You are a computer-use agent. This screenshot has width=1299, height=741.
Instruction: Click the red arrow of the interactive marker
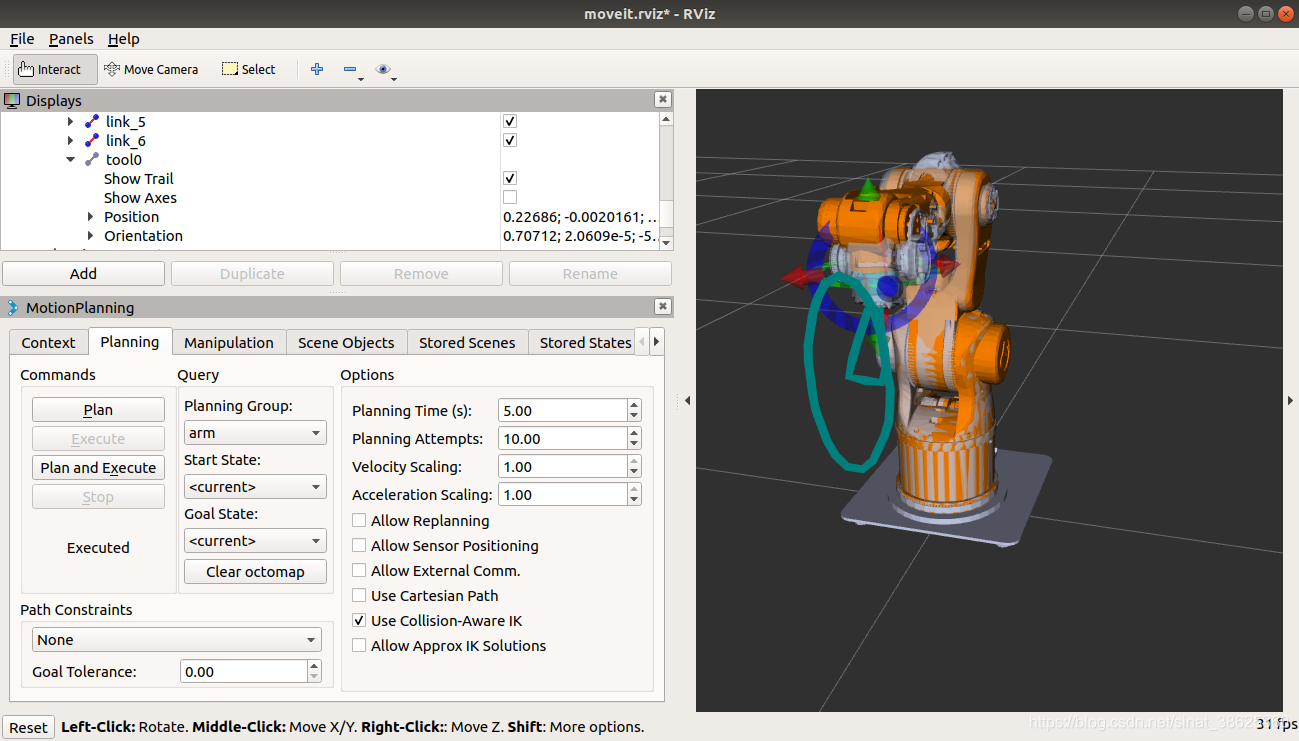799,278
